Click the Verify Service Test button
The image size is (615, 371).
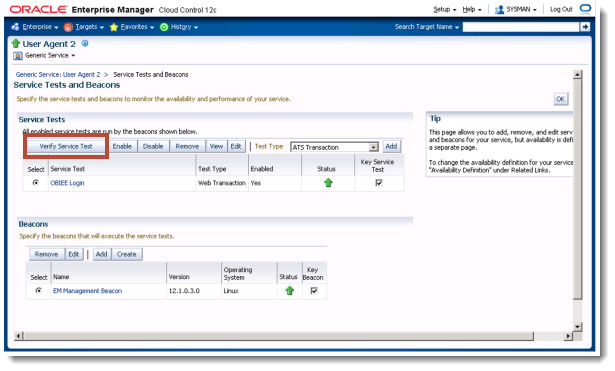pos(66,146)
